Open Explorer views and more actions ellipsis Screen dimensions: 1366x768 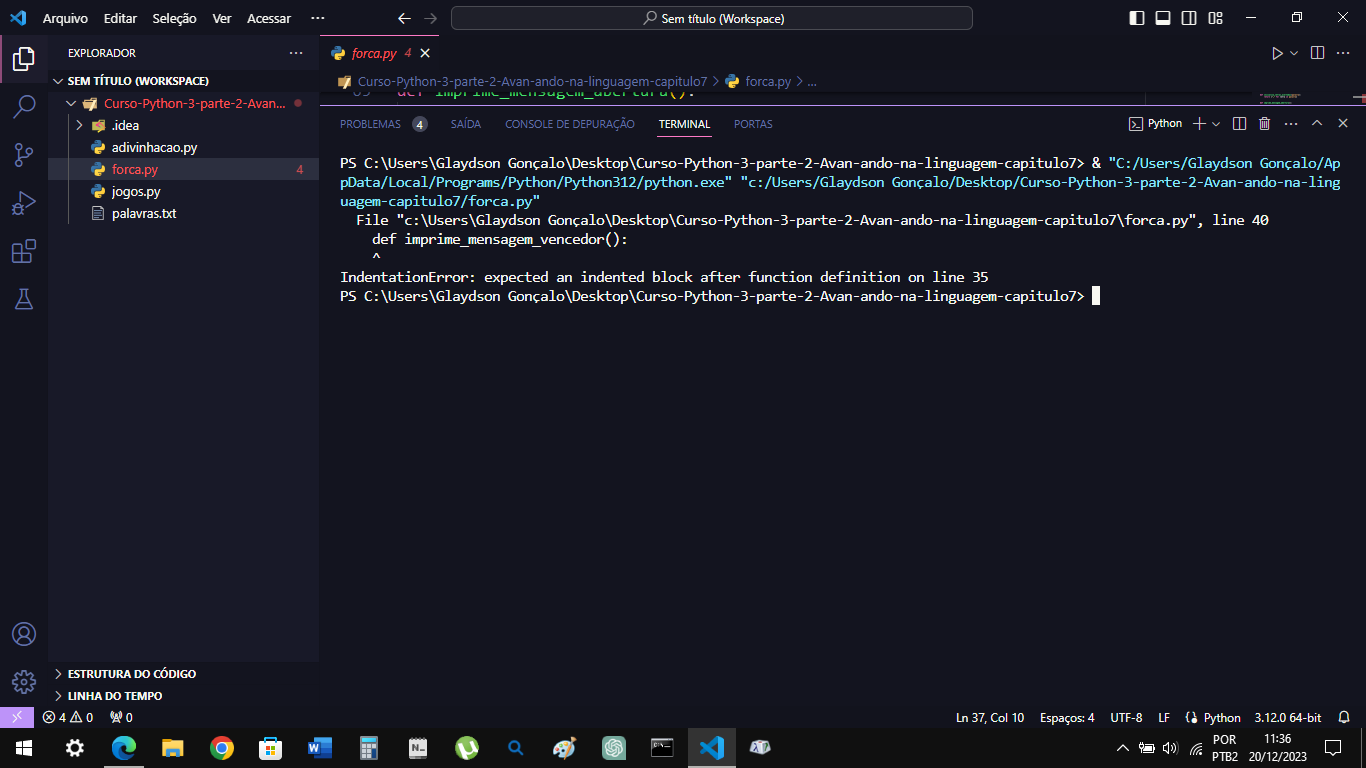coord(296,53)
